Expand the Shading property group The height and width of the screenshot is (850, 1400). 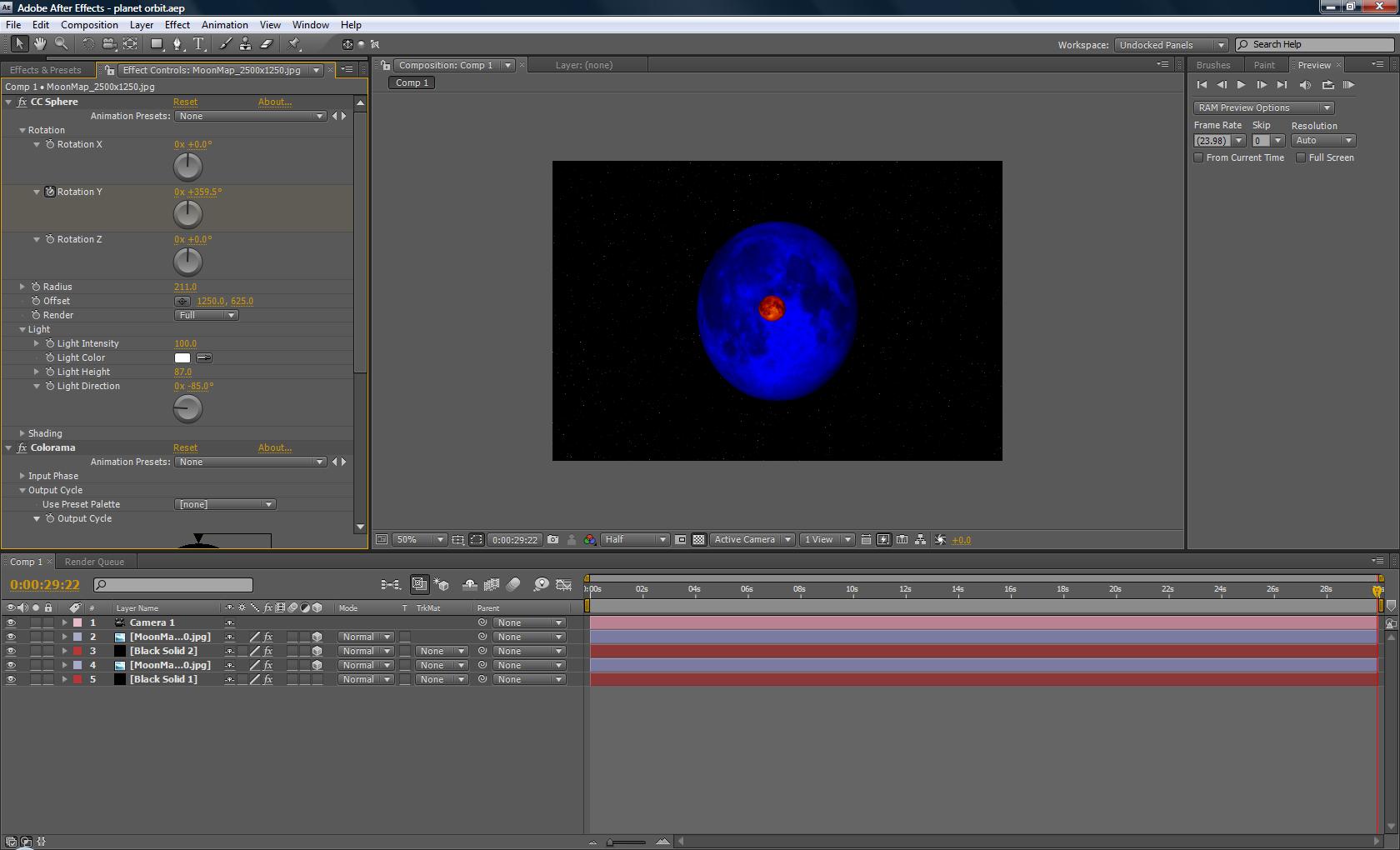pyautogui.click(x=22, y=433)
